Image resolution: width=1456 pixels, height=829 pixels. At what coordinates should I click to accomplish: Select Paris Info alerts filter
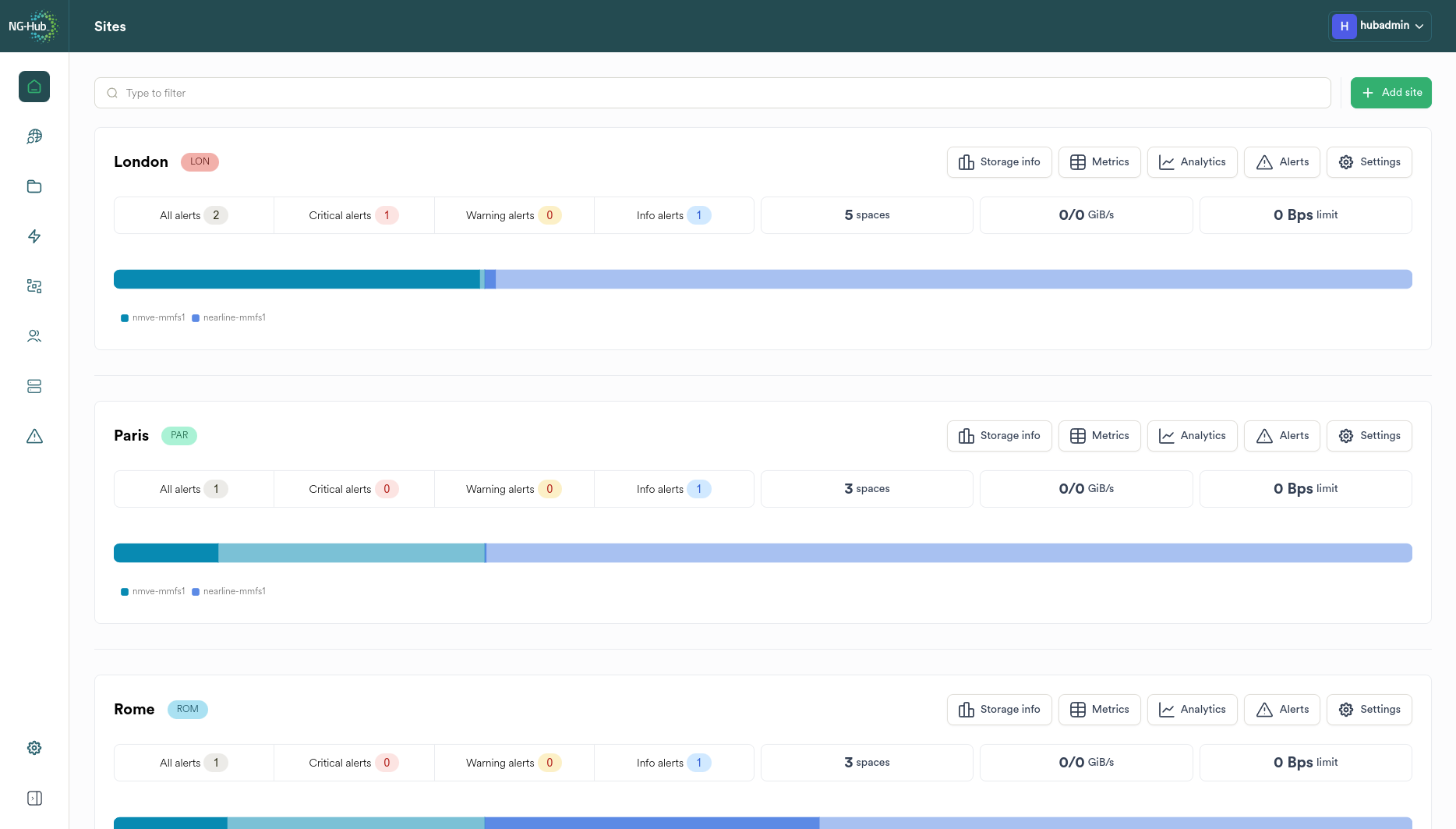click(673, 489)
